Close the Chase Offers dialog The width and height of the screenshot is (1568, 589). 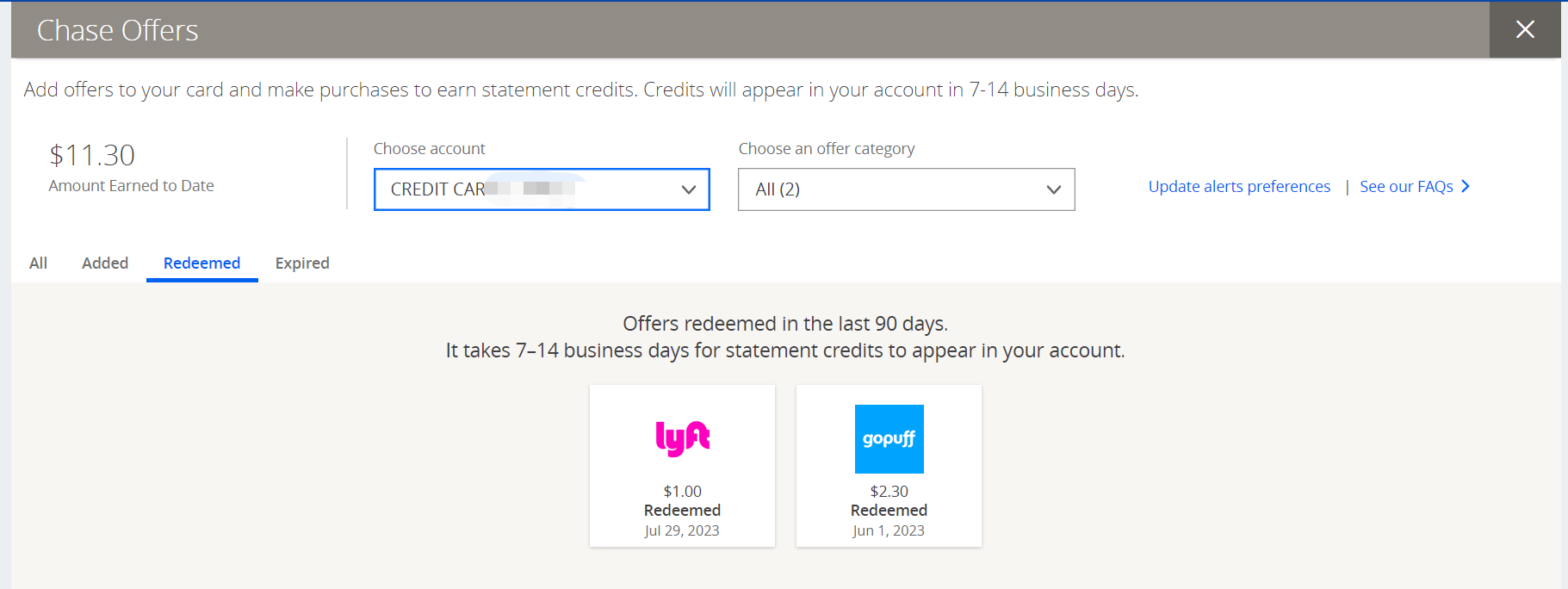point(1525,29)
